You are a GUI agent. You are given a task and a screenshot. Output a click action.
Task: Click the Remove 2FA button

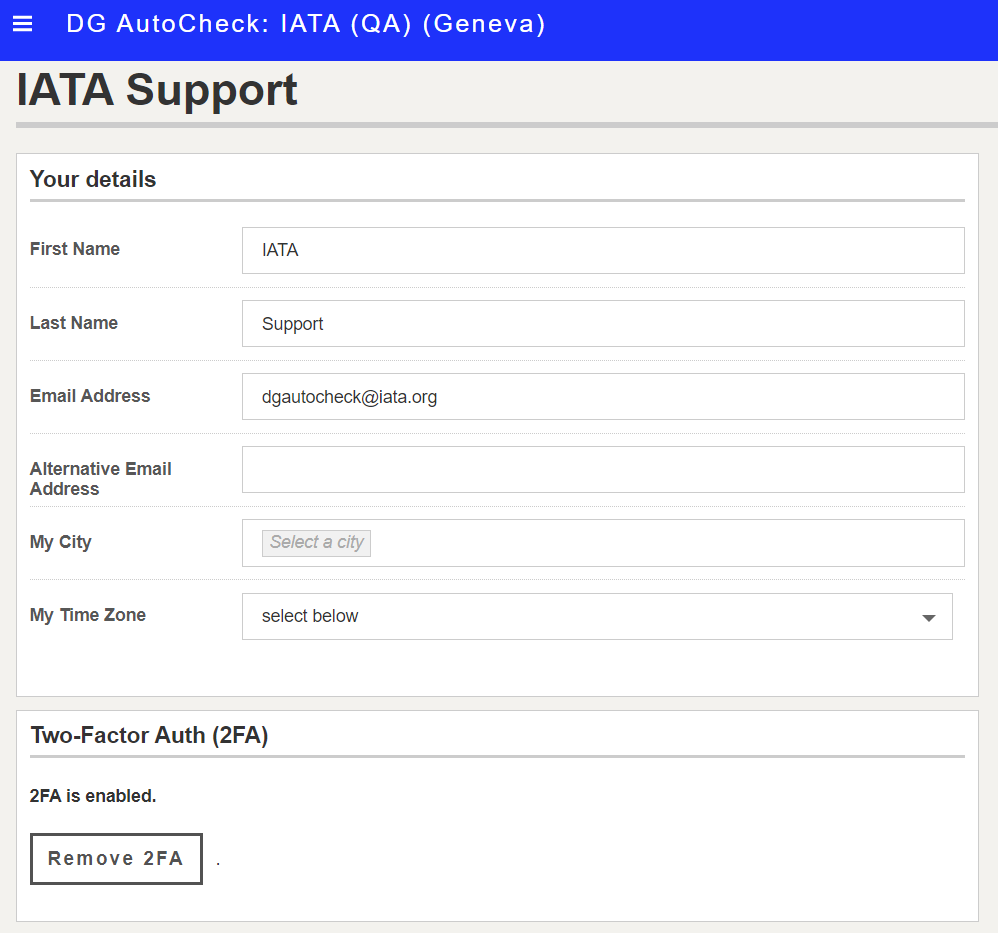pos(116,859)
